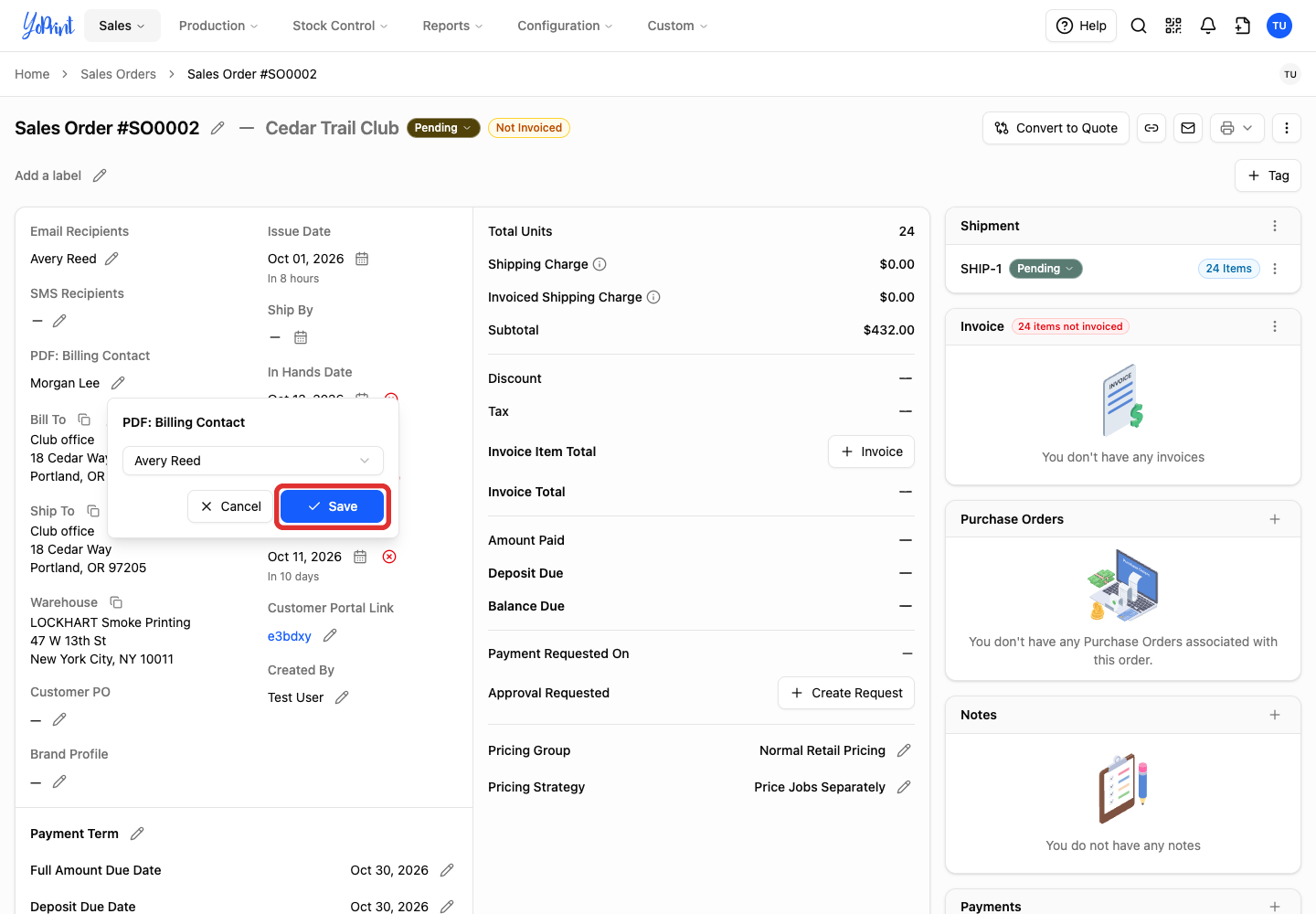Edit the sales order name pencil
Screen dimensions: 1316x914
click(218, 128)
